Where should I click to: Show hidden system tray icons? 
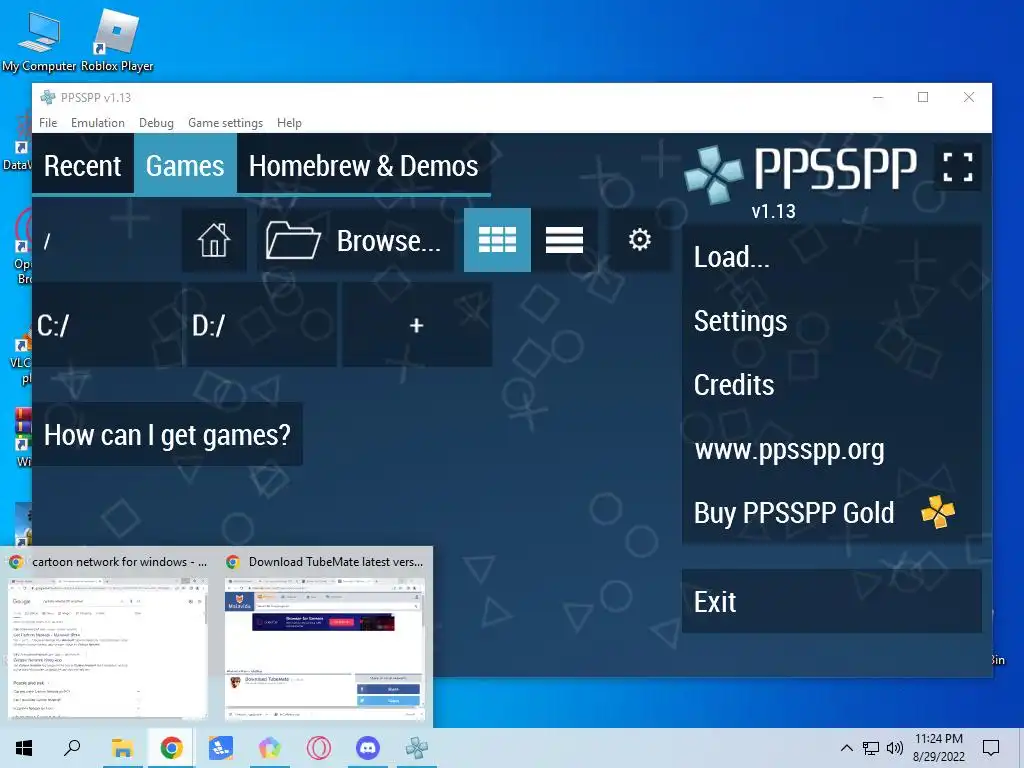point(846,748)
